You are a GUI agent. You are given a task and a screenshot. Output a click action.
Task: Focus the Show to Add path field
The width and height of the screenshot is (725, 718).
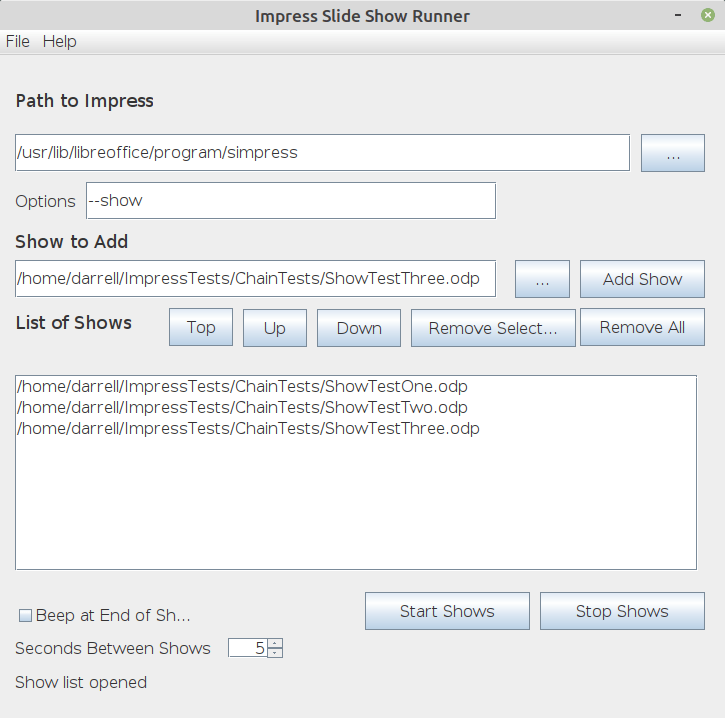(x=255, y=279)
